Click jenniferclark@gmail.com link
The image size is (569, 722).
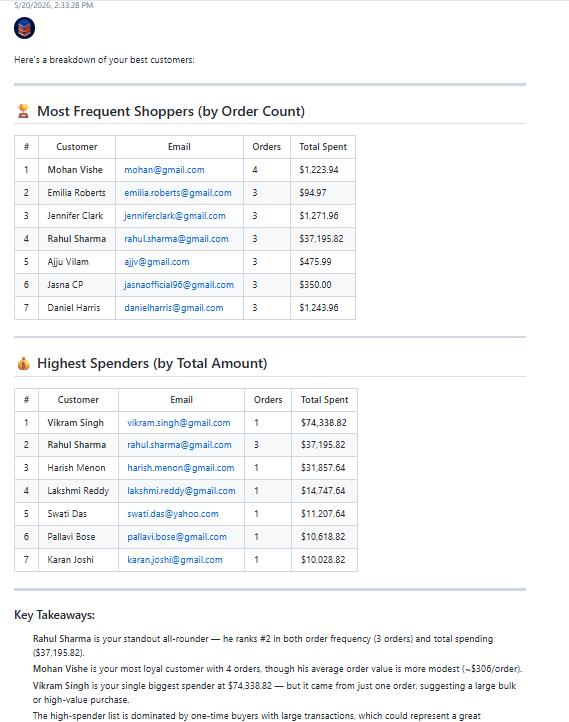pyautogui.click(x=175, y=216)
